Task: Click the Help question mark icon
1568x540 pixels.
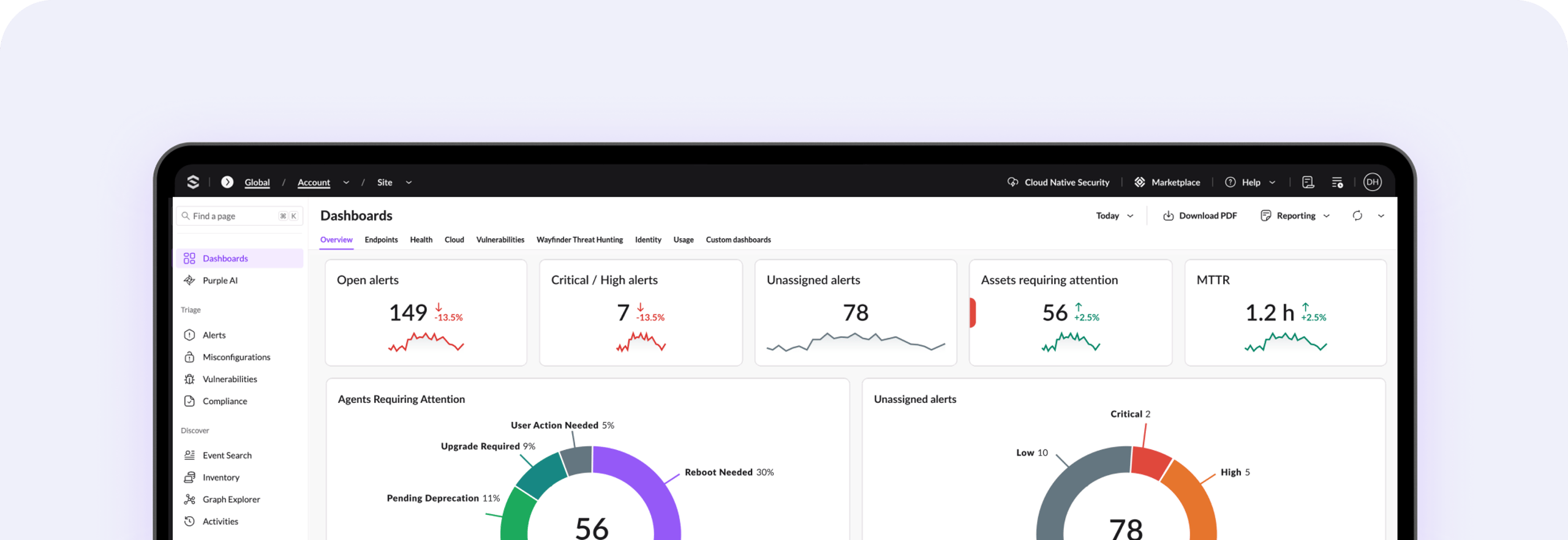Action: point(1230,182)
